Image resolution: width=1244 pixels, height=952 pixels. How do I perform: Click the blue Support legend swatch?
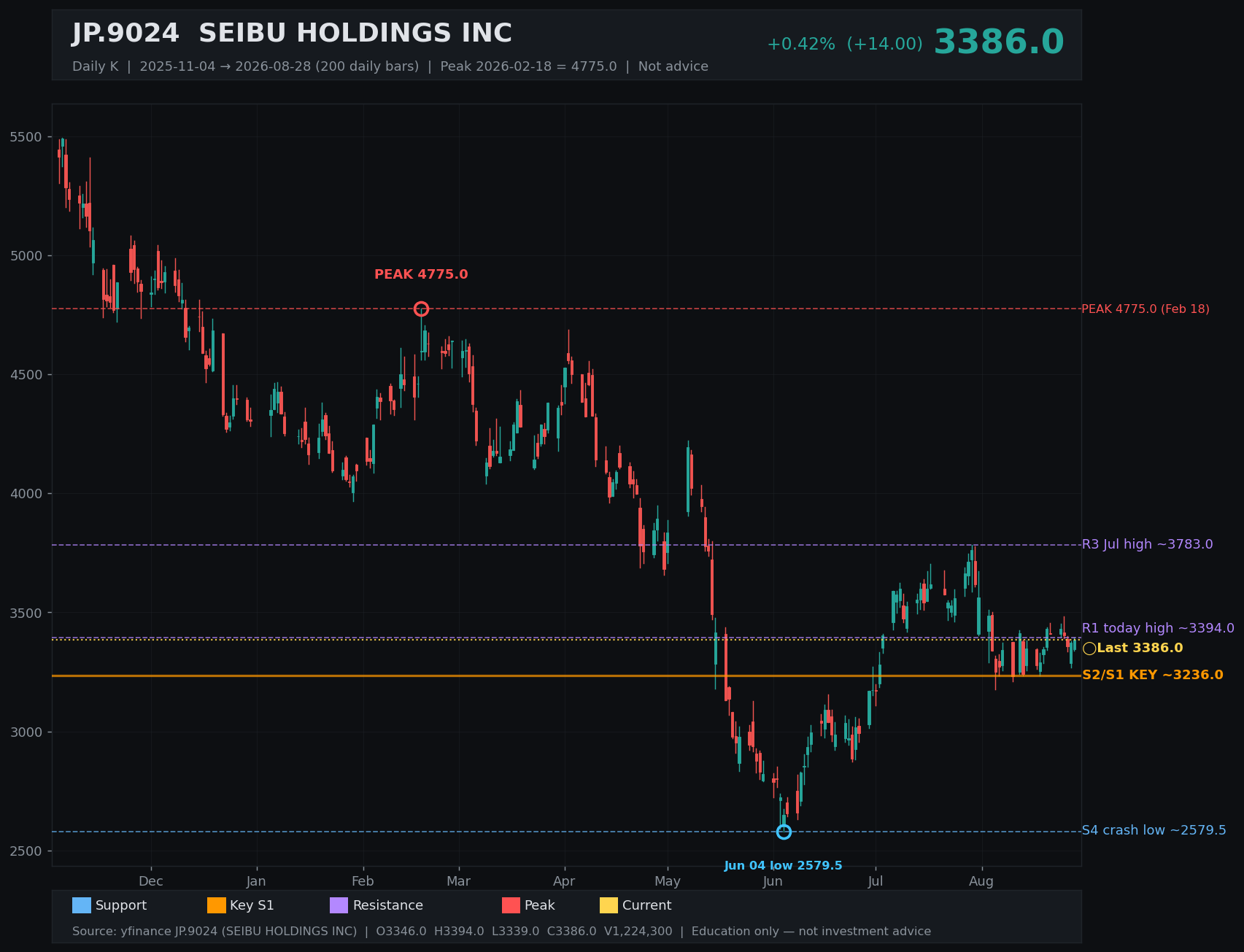(x=82, y=905)
